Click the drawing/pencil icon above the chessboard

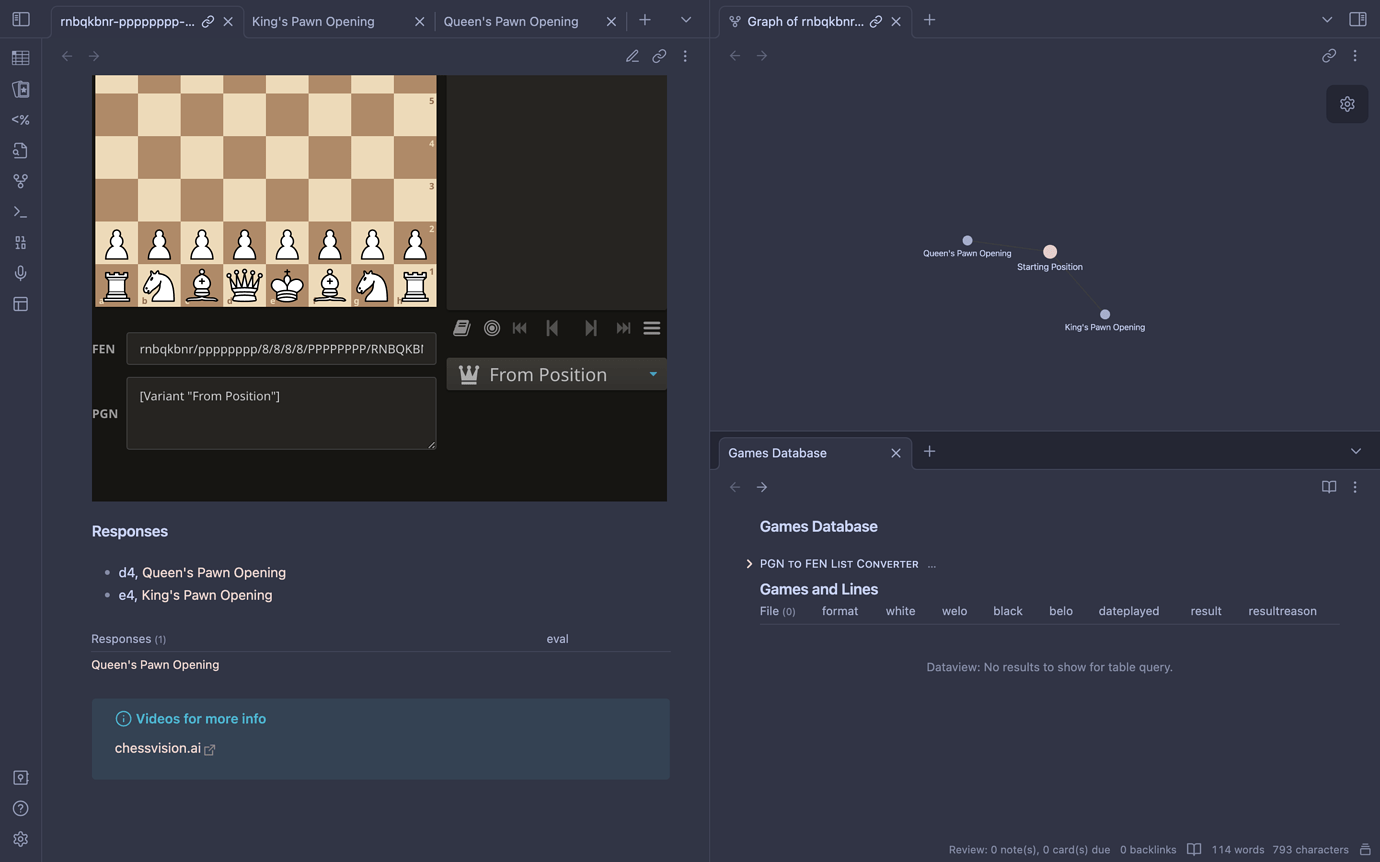(632, 56)
